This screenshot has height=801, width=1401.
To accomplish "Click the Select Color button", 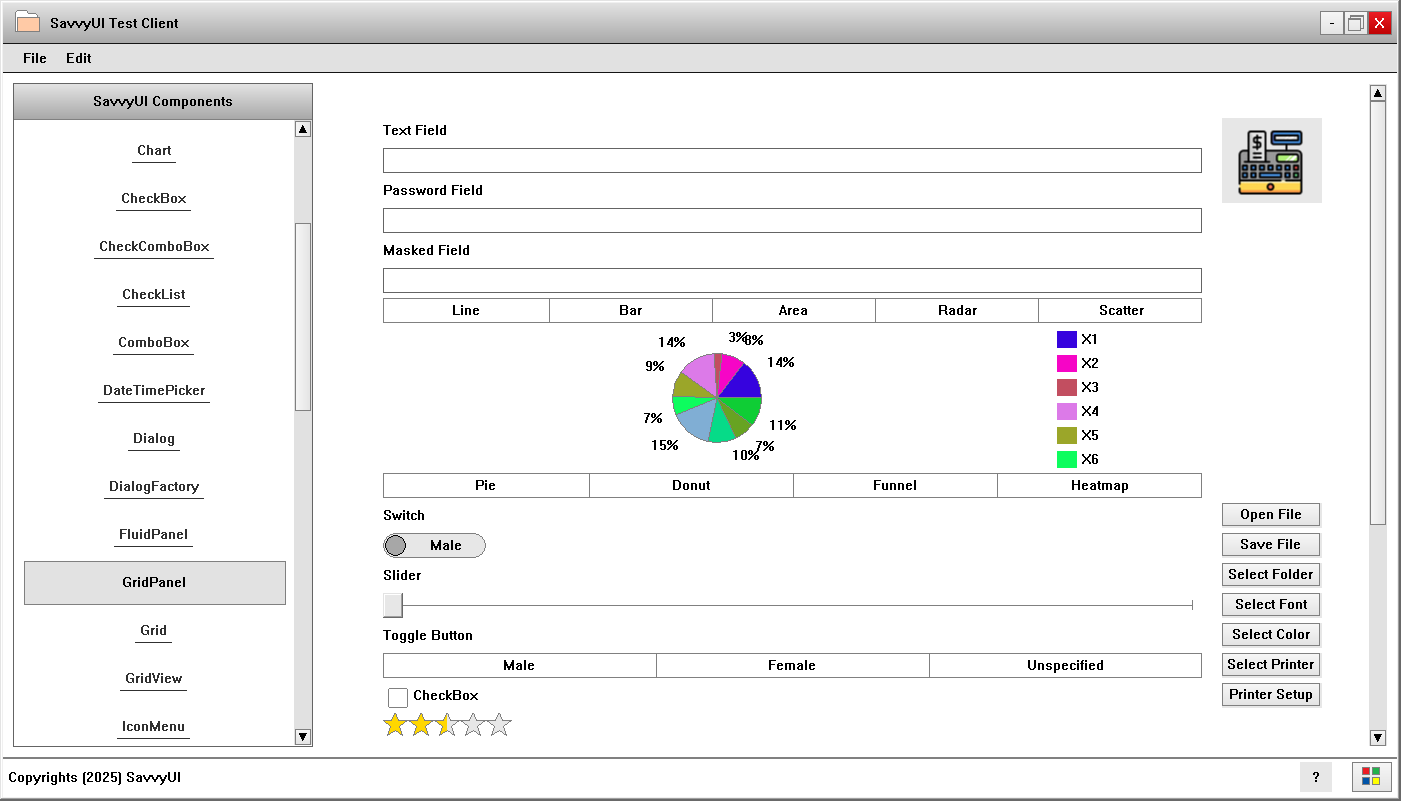I will tap(1270, 634).
